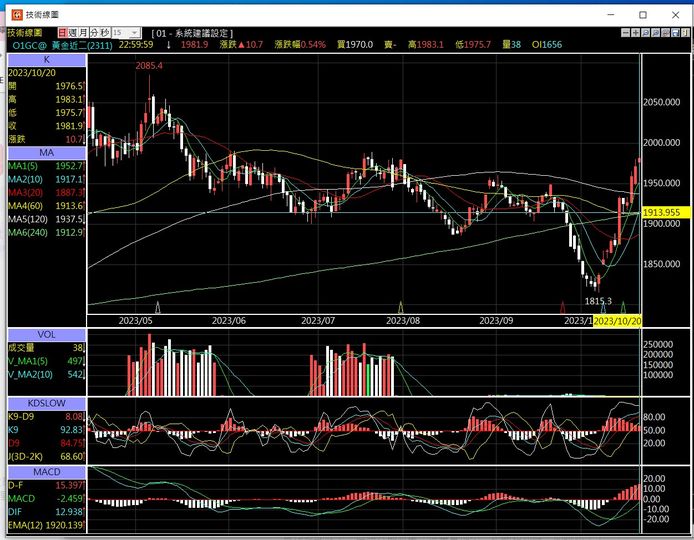The width and height of the screenshot is (694, 540).
Task: Click the green triangle marker on time axis
Action: click(x=622, y=307)
